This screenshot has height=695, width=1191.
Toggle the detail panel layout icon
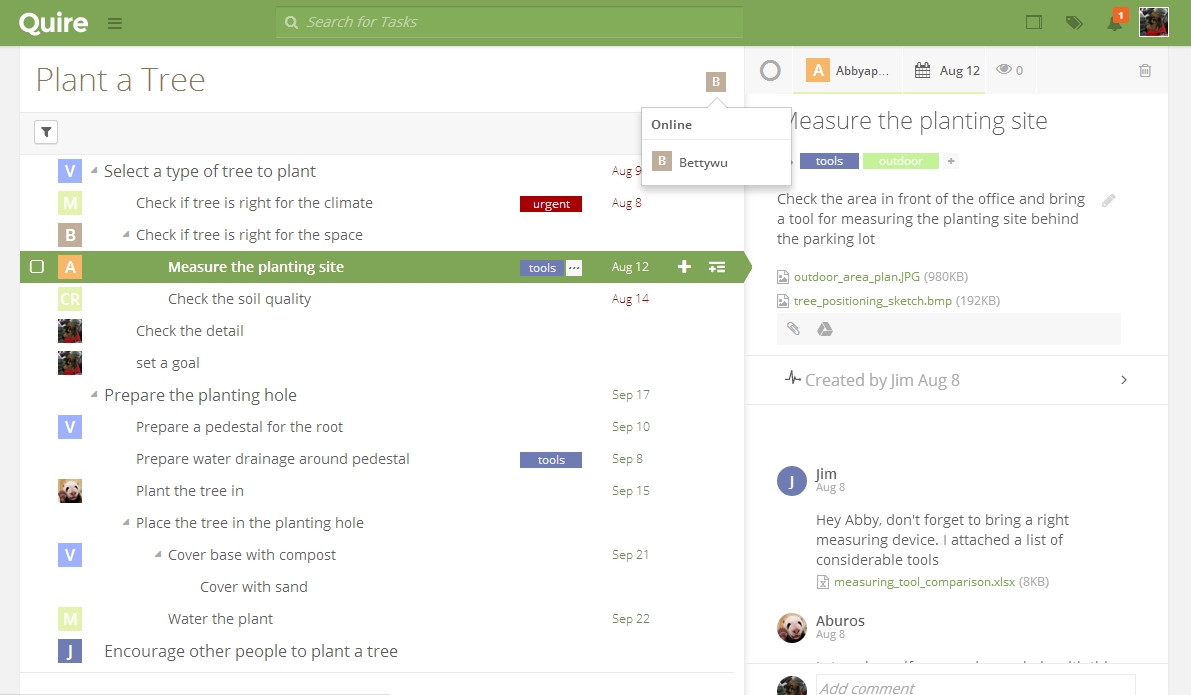(1034, 23)
